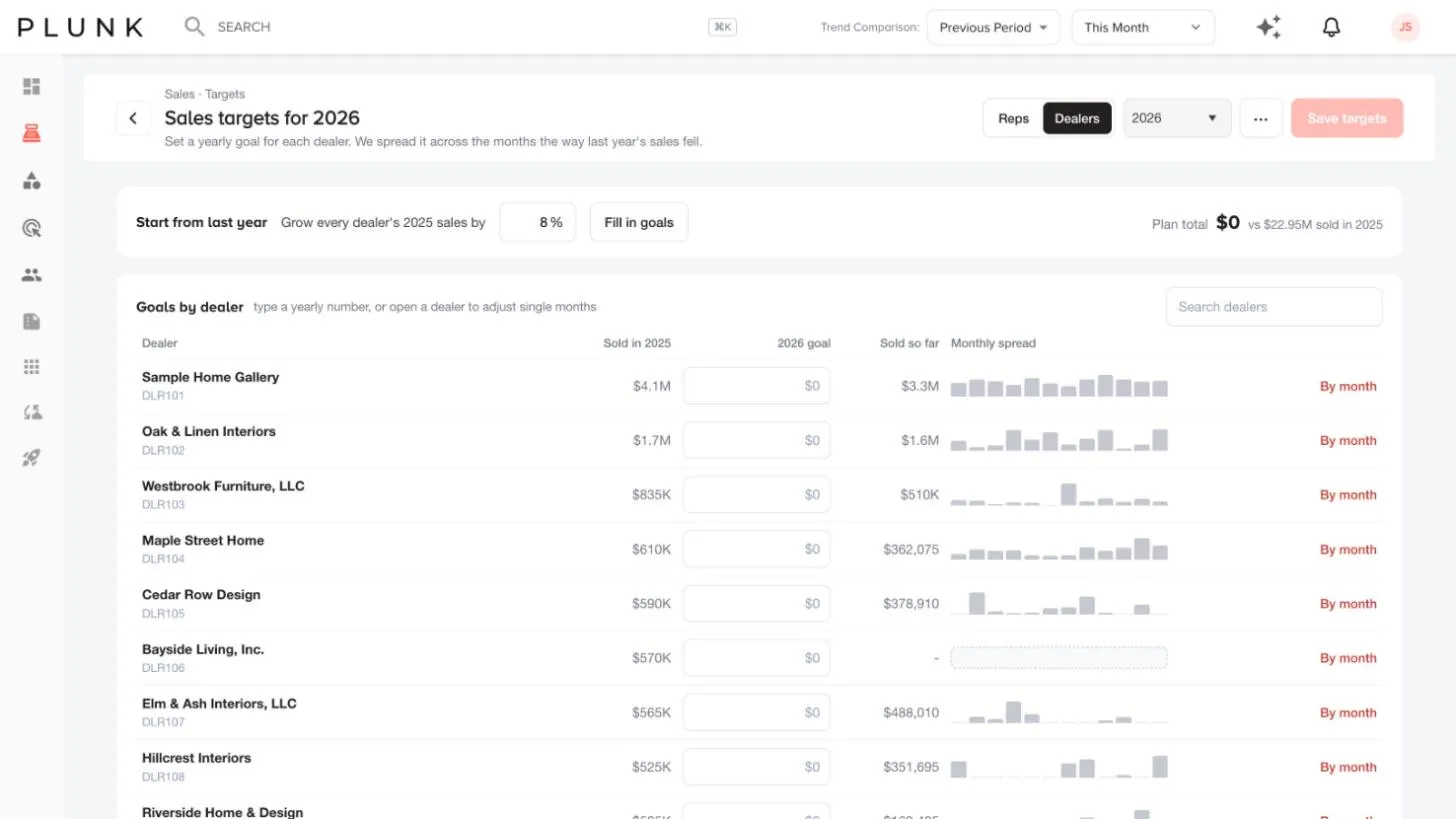Open the rocket icon in sidebar

[31, 458]
